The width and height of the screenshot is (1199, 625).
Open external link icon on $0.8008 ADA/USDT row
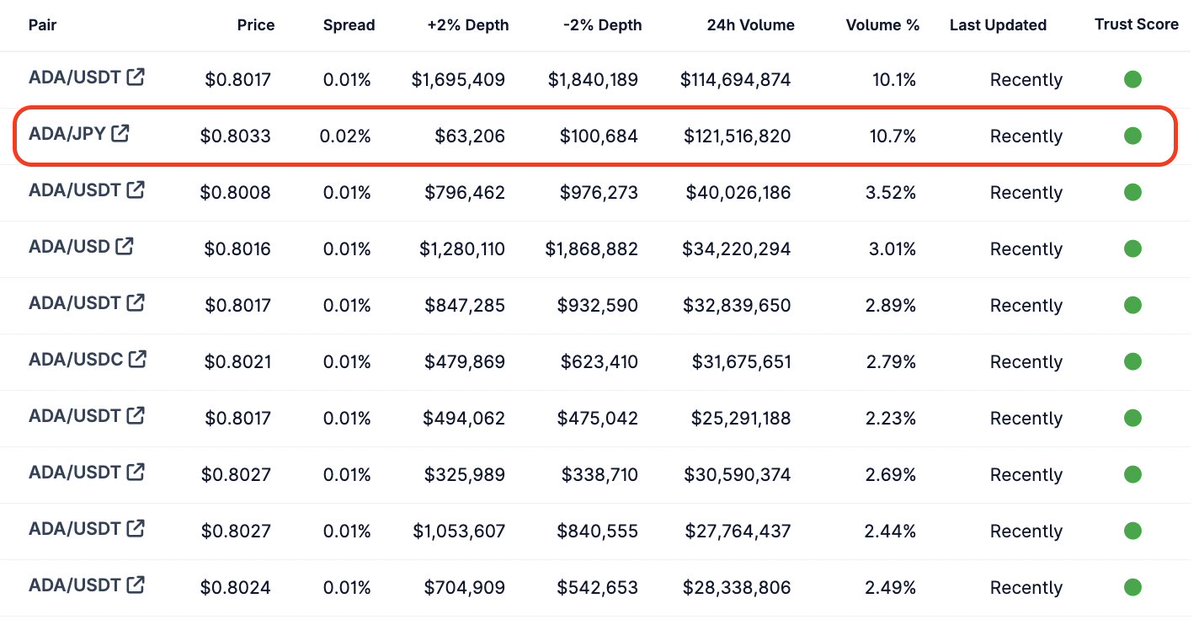click(135, 190)
